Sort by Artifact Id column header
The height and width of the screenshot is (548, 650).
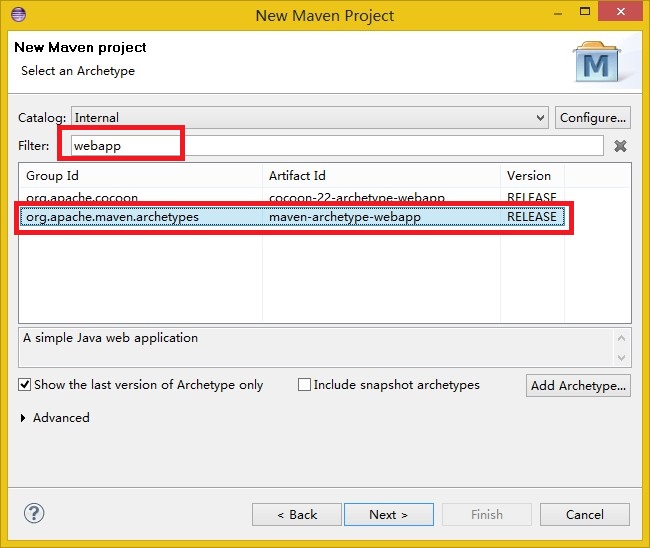click(x=381, y=176)
